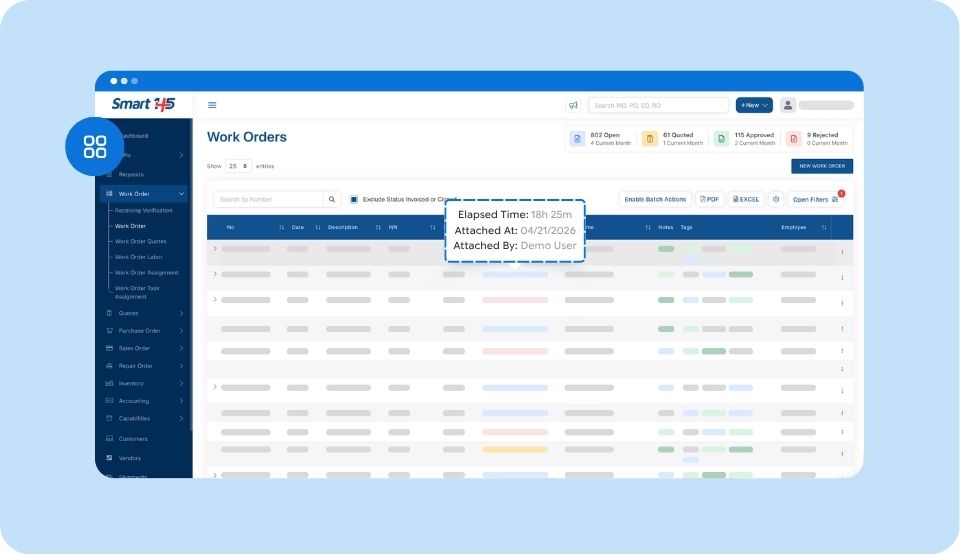Click the 9 Rejected red icon
Image resolution: width=960 pixels, height=555 pixels.
tap(793, 139)
